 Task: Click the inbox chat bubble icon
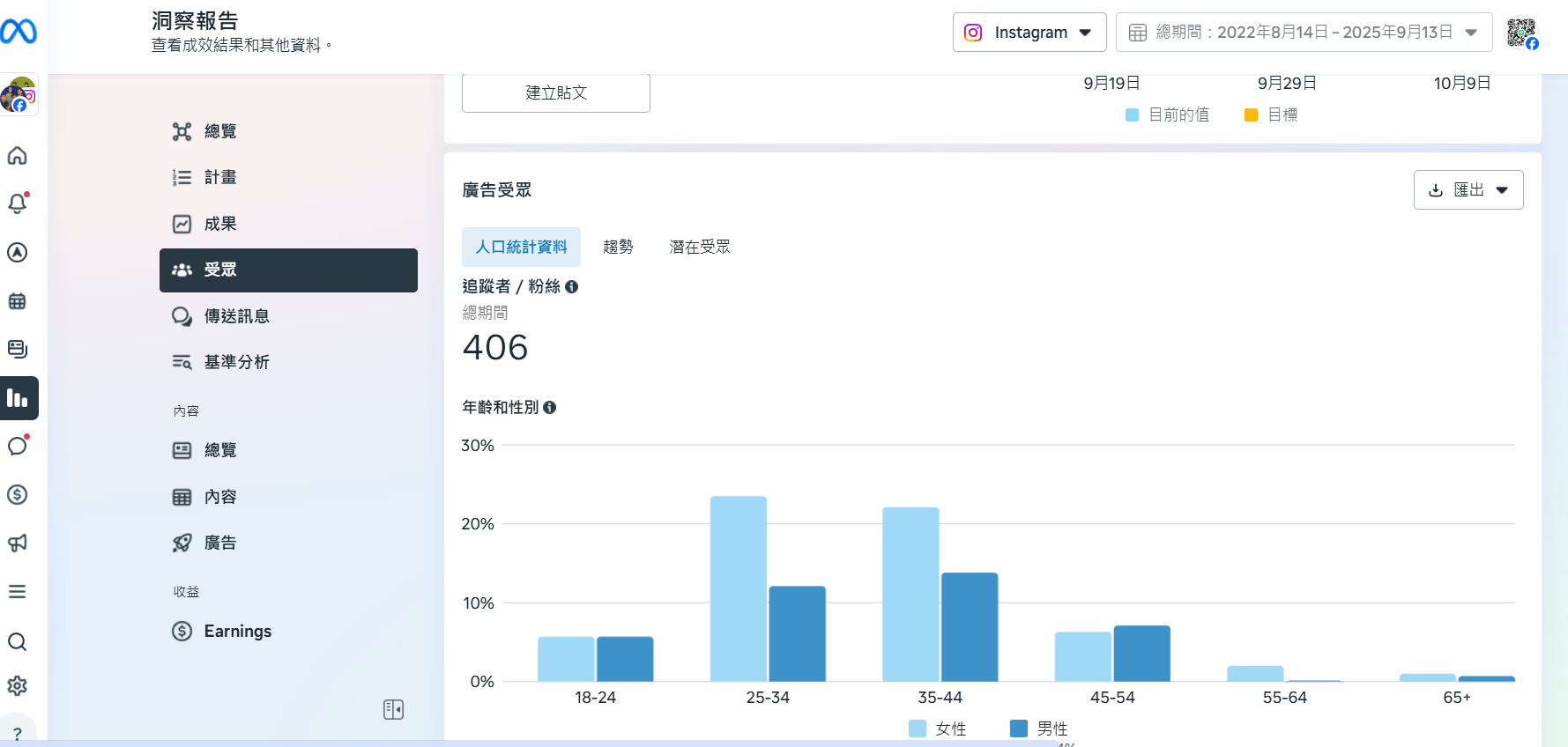18,446
